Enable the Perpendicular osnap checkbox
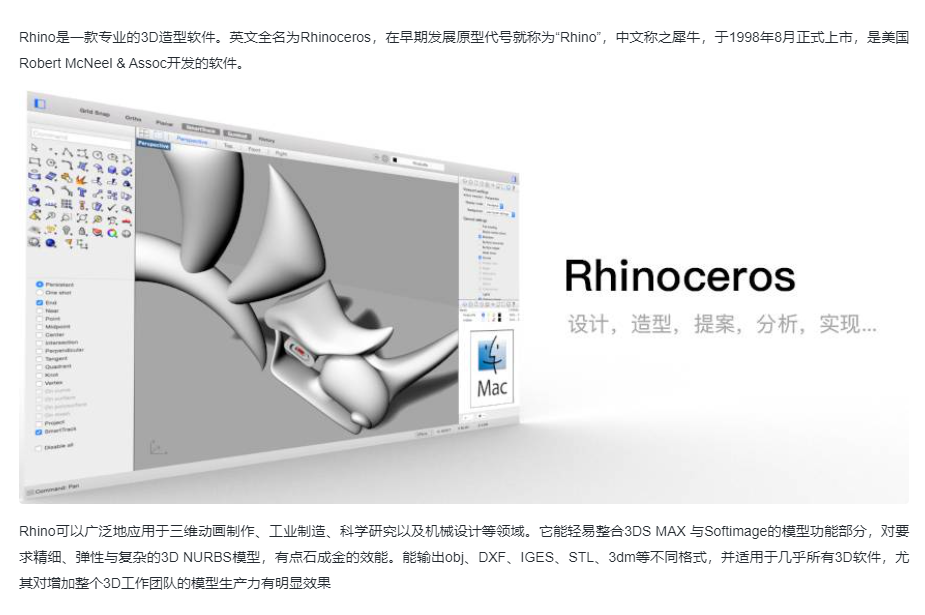Screen dimensions: 925x615 click(40, 351)
